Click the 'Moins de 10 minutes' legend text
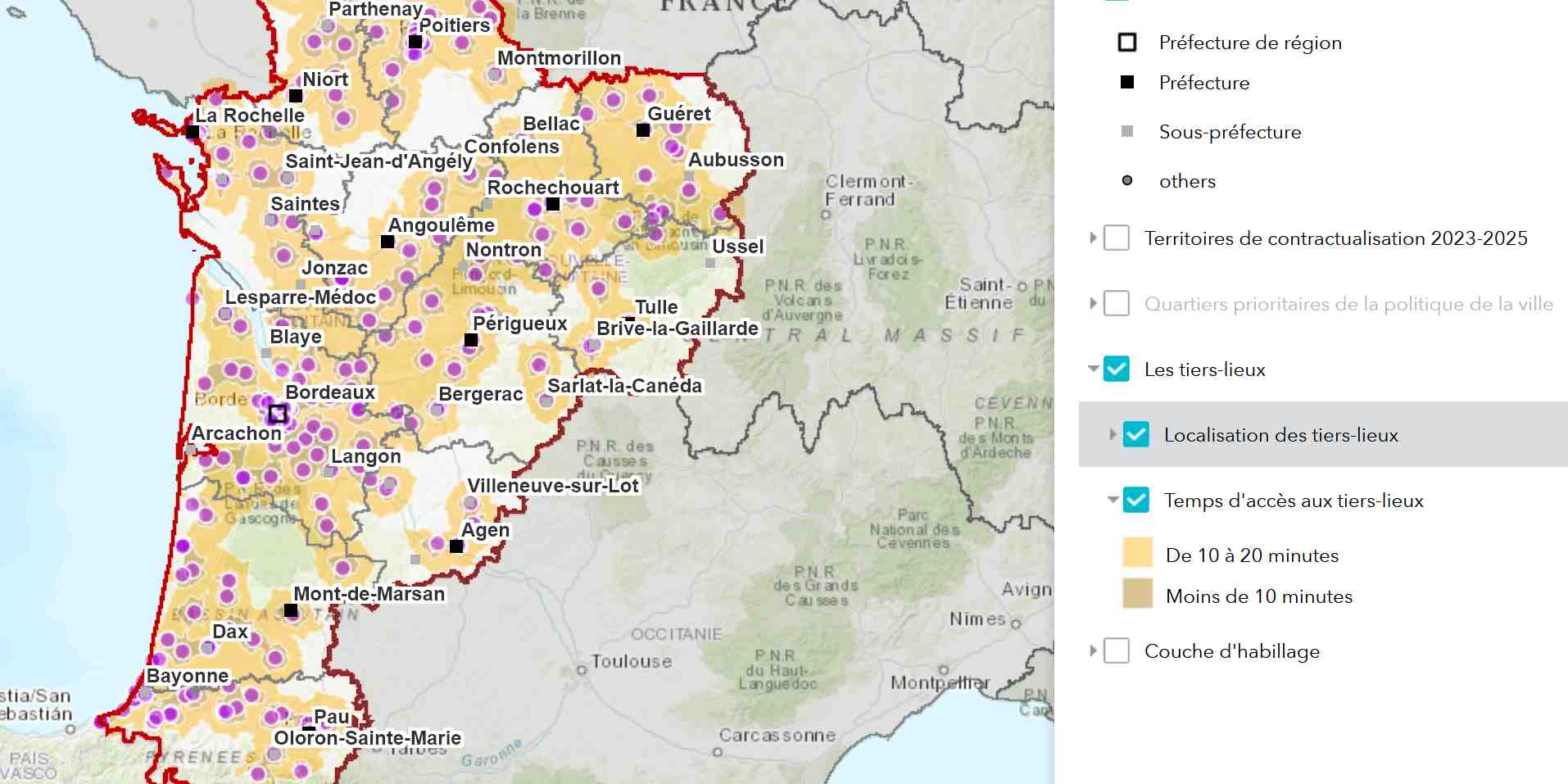 pyautogui.click(x=1259, y=596)
